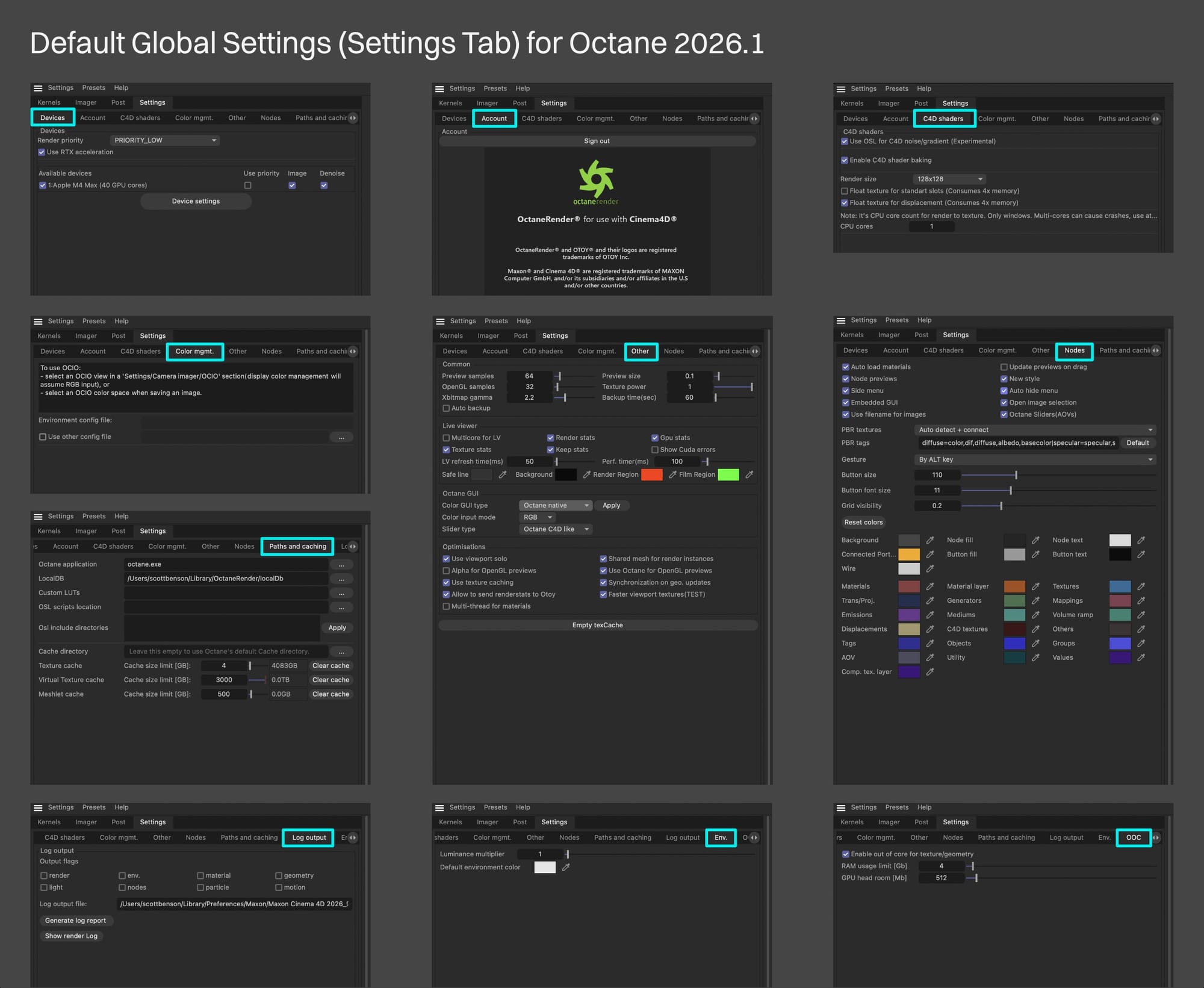The width and height of the screenshot is (1204, 988).
Task: Toggle Auto load materials
Action: (x=846, y=367)
